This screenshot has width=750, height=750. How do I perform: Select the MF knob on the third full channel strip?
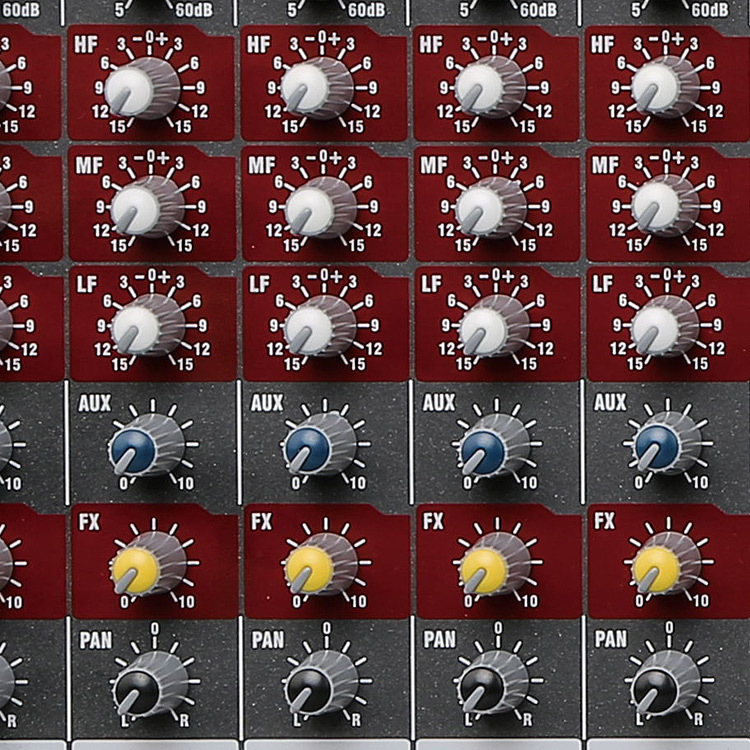point(491,207)
